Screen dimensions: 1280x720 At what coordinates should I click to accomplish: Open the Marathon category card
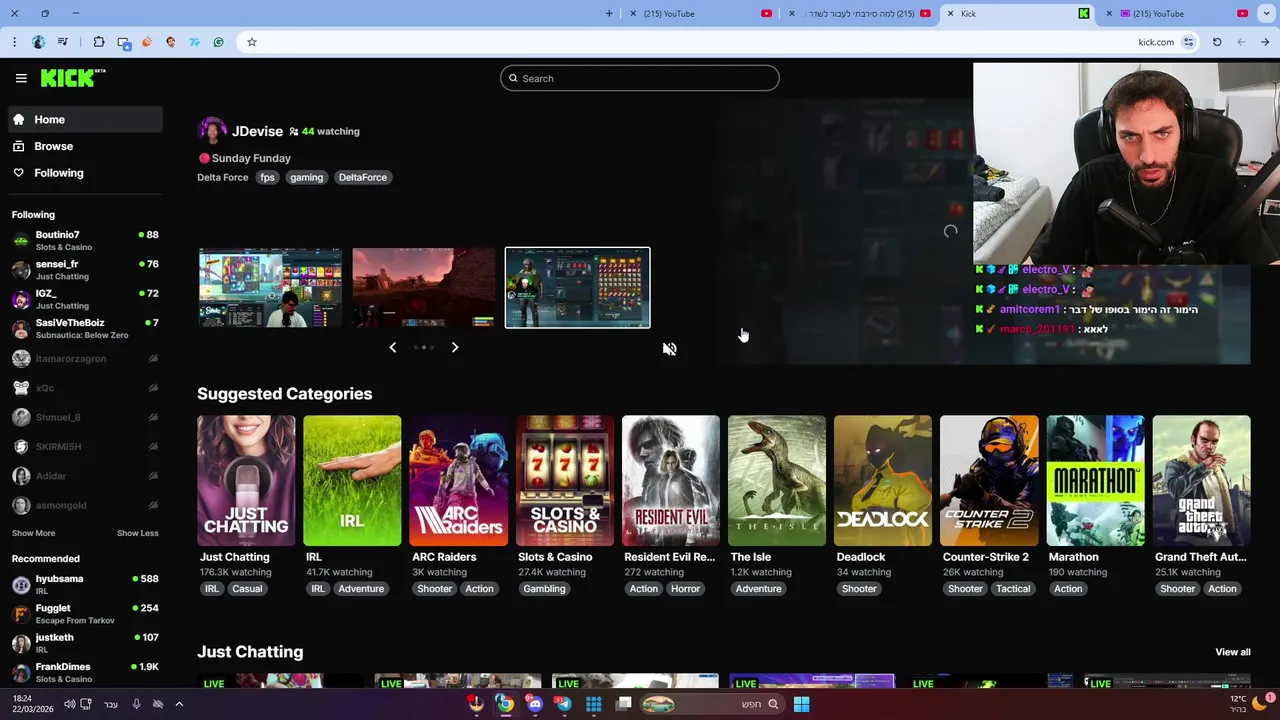(1095, 481)
